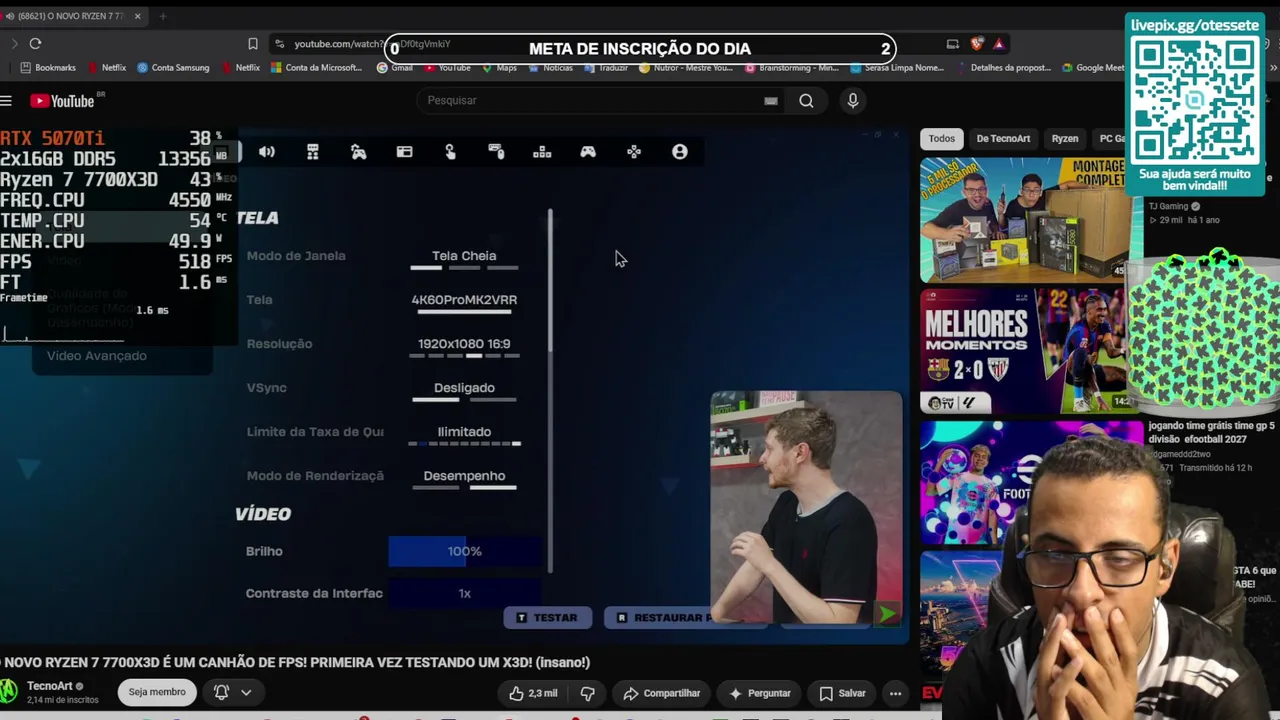Open the site information icon in address bar
Screen dimensions: 1280x720
280,44
